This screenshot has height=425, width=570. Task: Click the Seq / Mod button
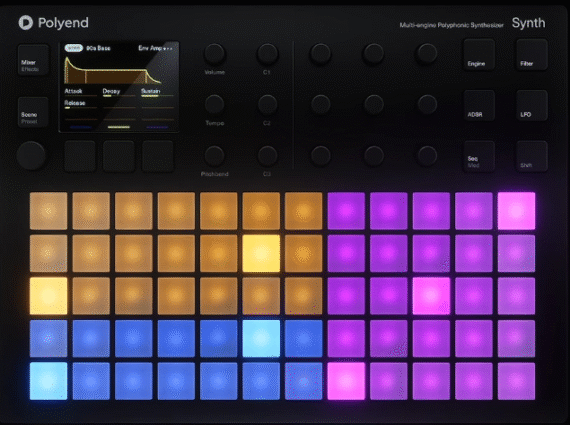click(479, 156)
